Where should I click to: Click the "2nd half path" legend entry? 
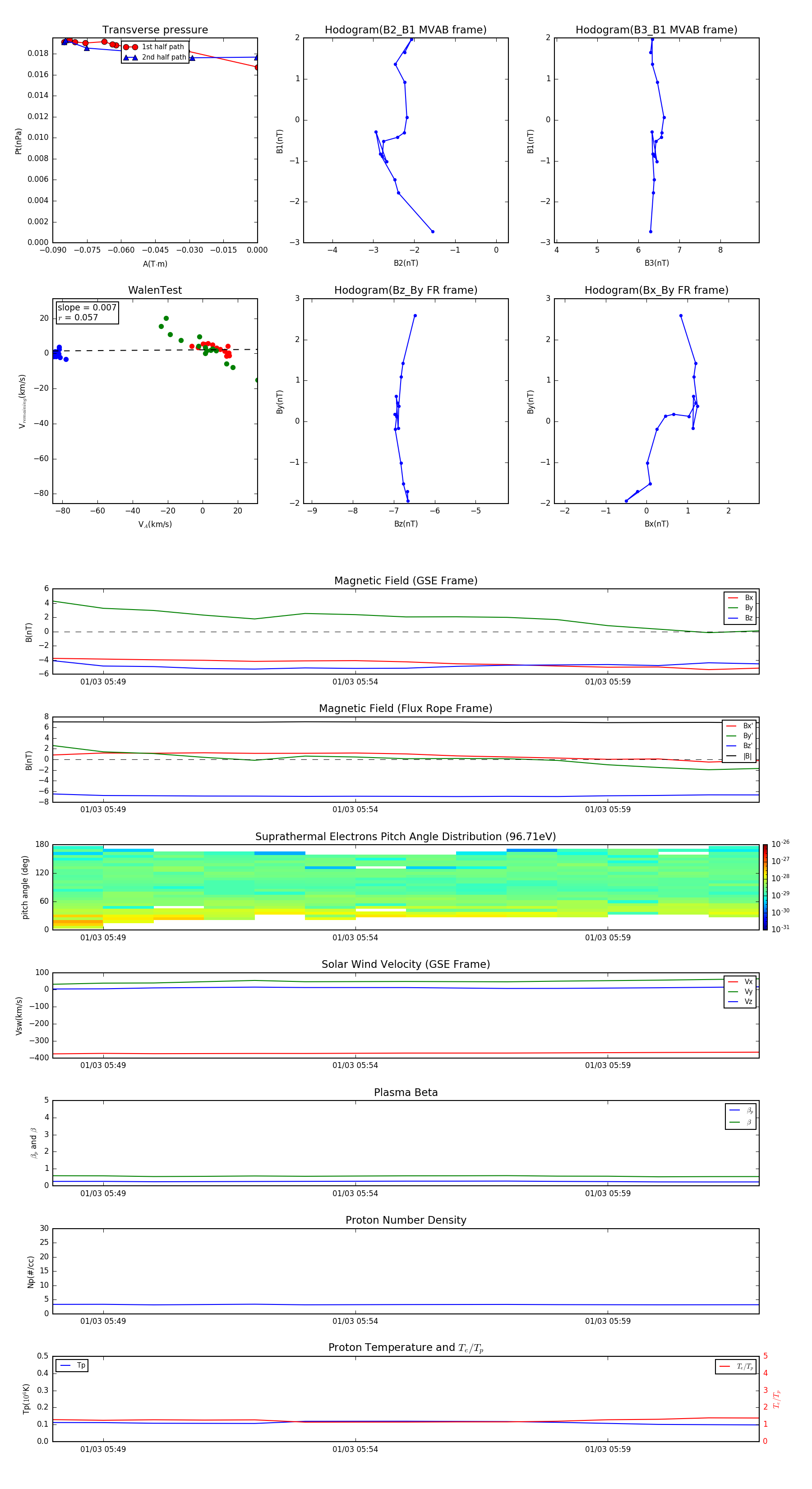[154, 57]
